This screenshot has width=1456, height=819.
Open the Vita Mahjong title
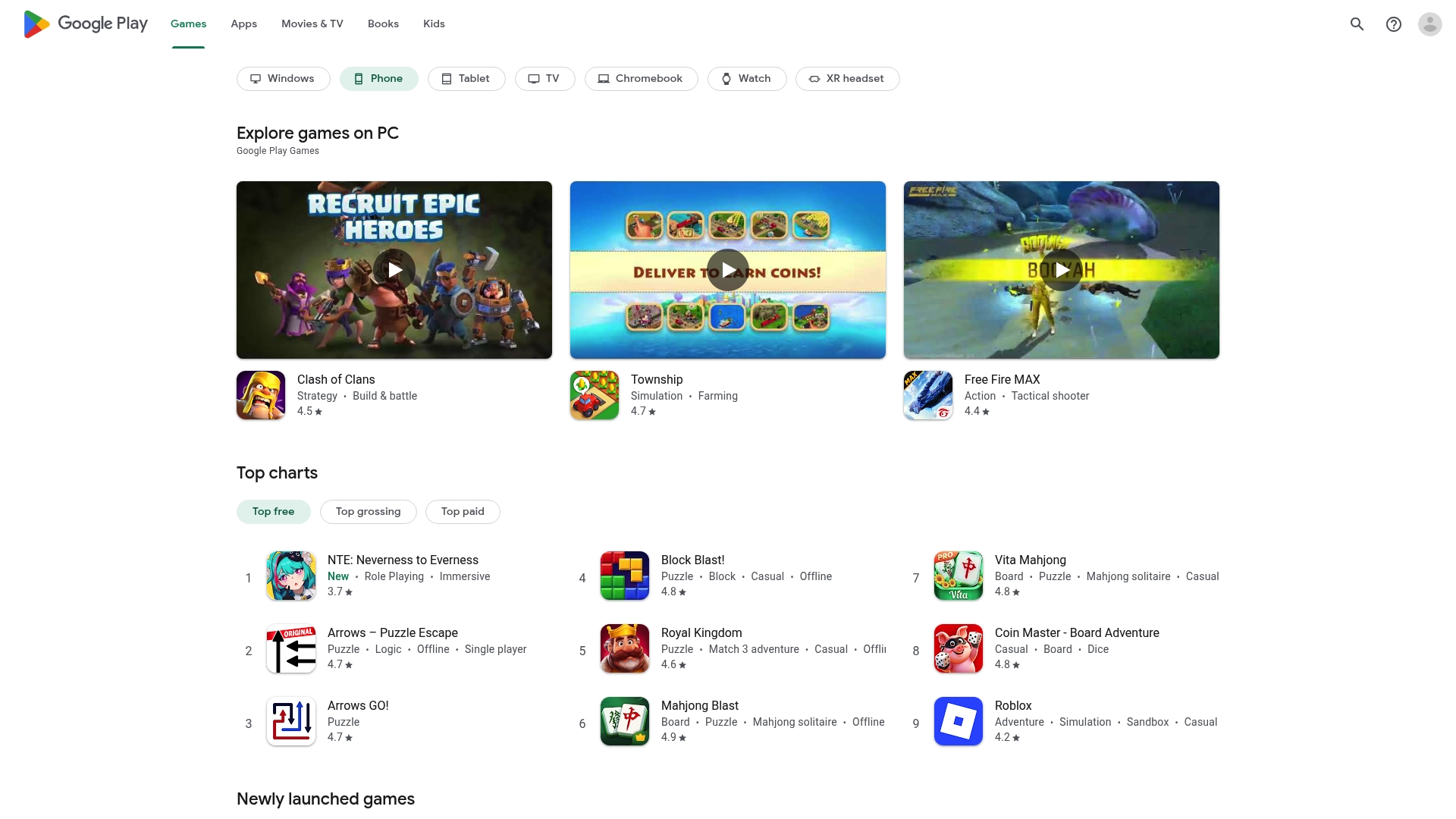point(1031,560)
